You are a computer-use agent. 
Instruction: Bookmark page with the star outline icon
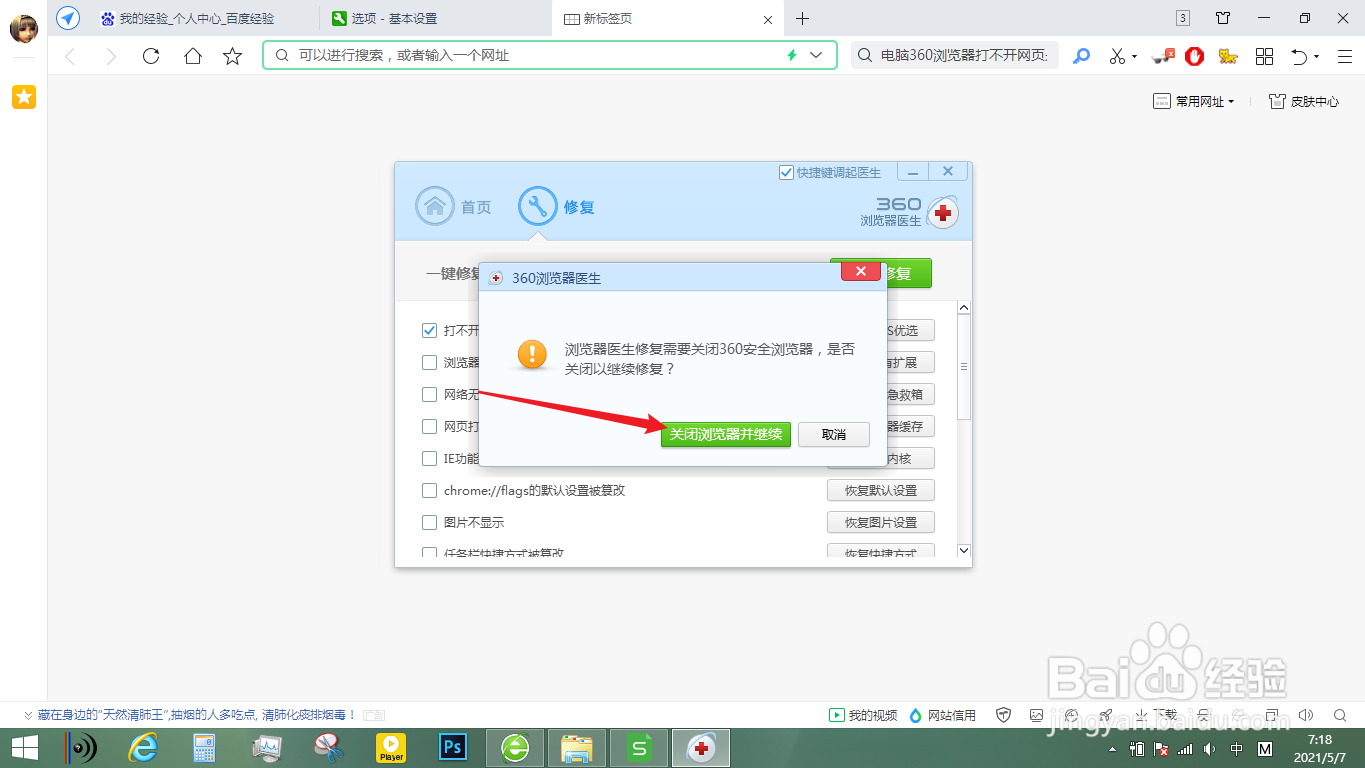[x=233, y=56]
